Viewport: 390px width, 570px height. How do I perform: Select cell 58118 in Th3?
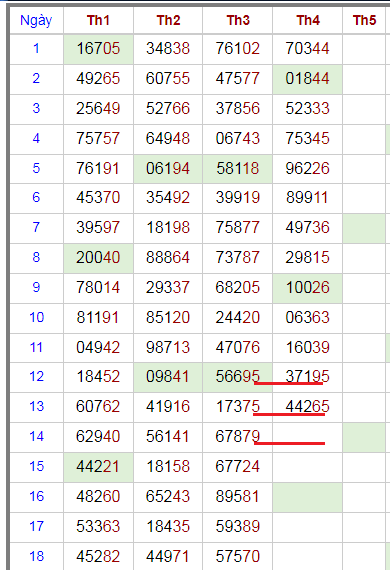tap(238, 169)
